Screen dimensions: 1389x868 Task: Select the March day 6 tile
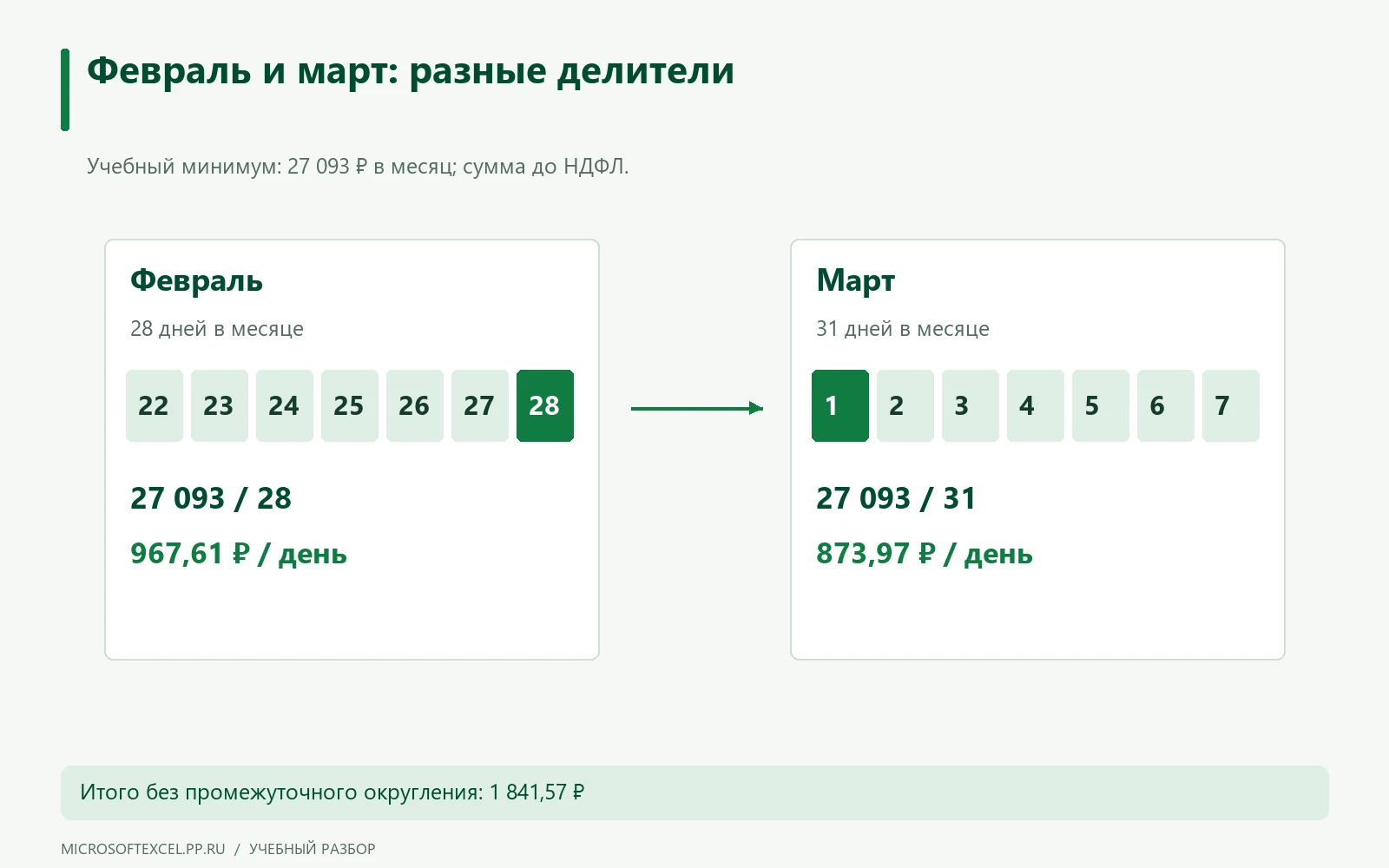pyautogui.click(x=1166, y=405)
